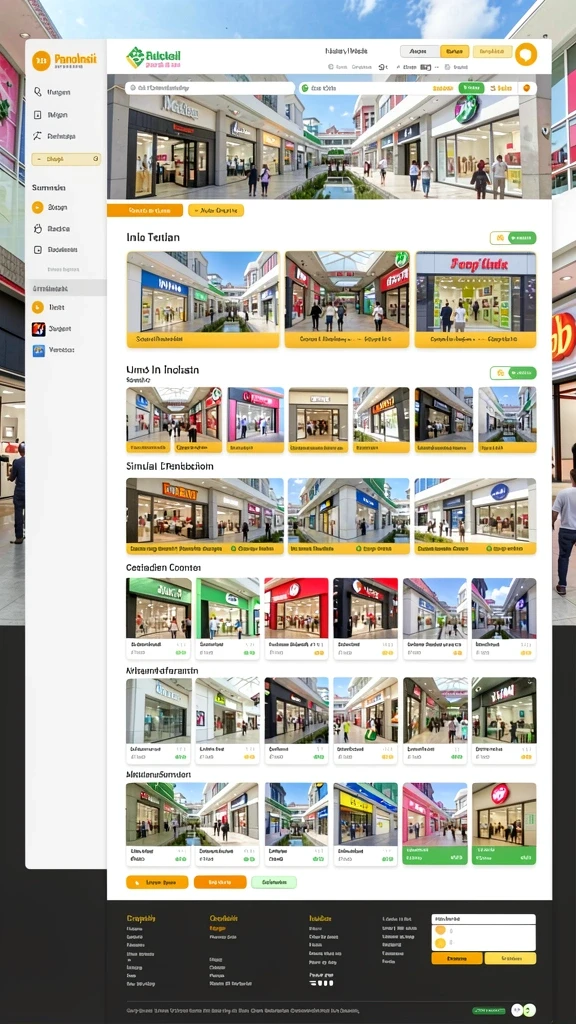Open the magenta storefront thumbnail in Ums In Inolistn row
Screen dimensions: 576x1024
pos(255,420)
